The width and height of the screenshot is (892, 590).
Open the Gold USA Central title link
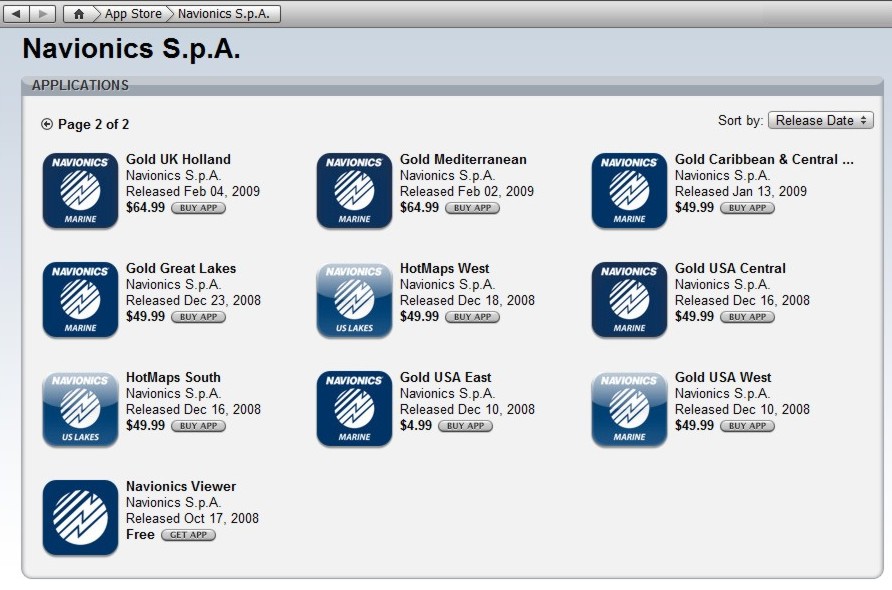click(730, 269)
